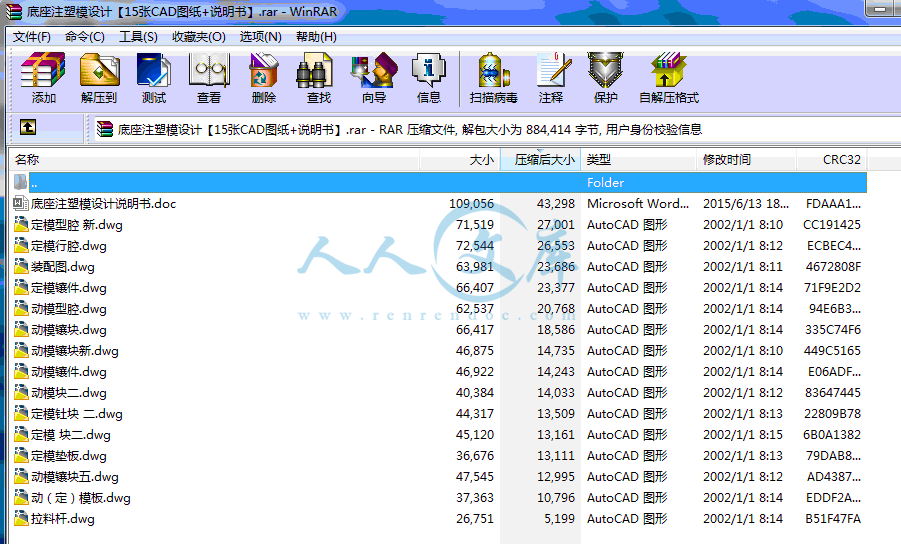Click the Microsoft Word... type cell

click(638, 203)
